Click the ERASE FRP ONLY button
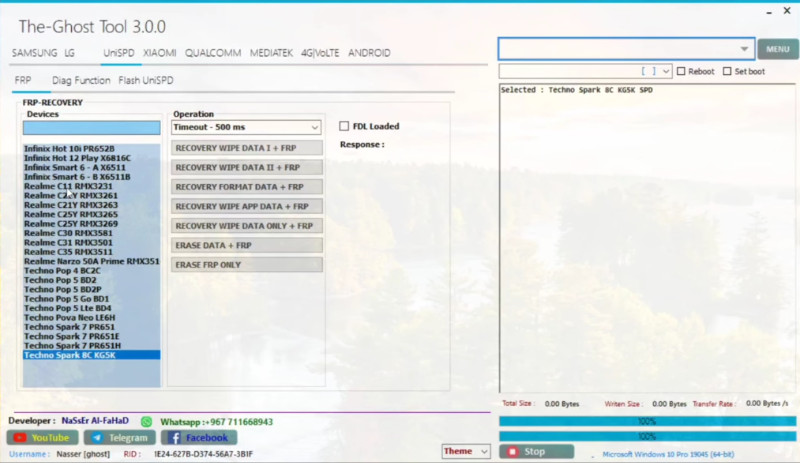Image resolution: width=800 pixels, height=463 pixels. 247,264
